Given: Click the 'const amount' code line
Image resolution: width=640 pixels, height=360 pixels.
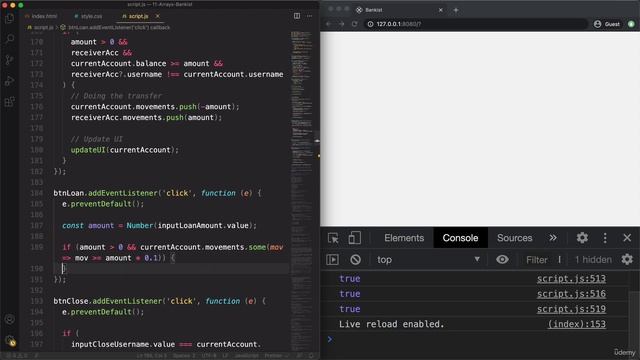Looking at the screenshot, I should [159, 225].
